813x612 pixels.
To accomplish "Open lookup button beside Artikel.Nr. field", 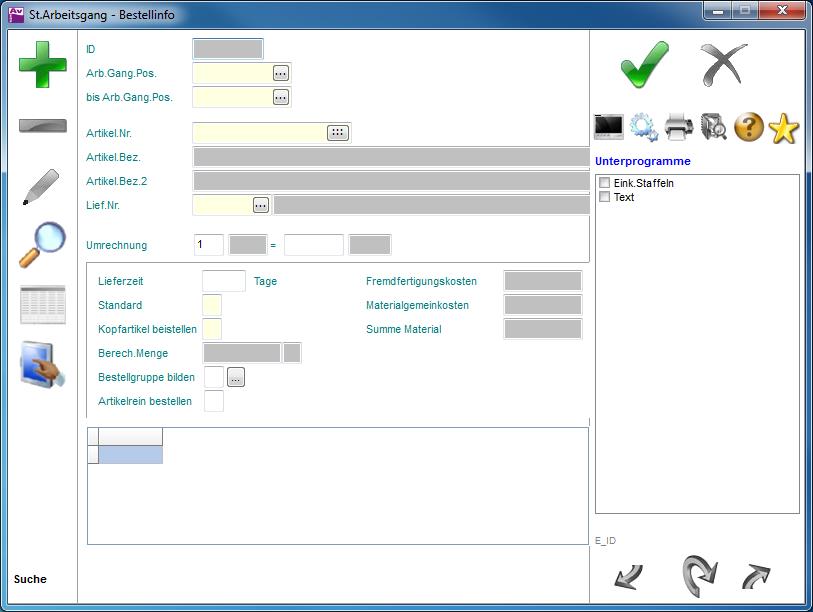I will [338, 133].
